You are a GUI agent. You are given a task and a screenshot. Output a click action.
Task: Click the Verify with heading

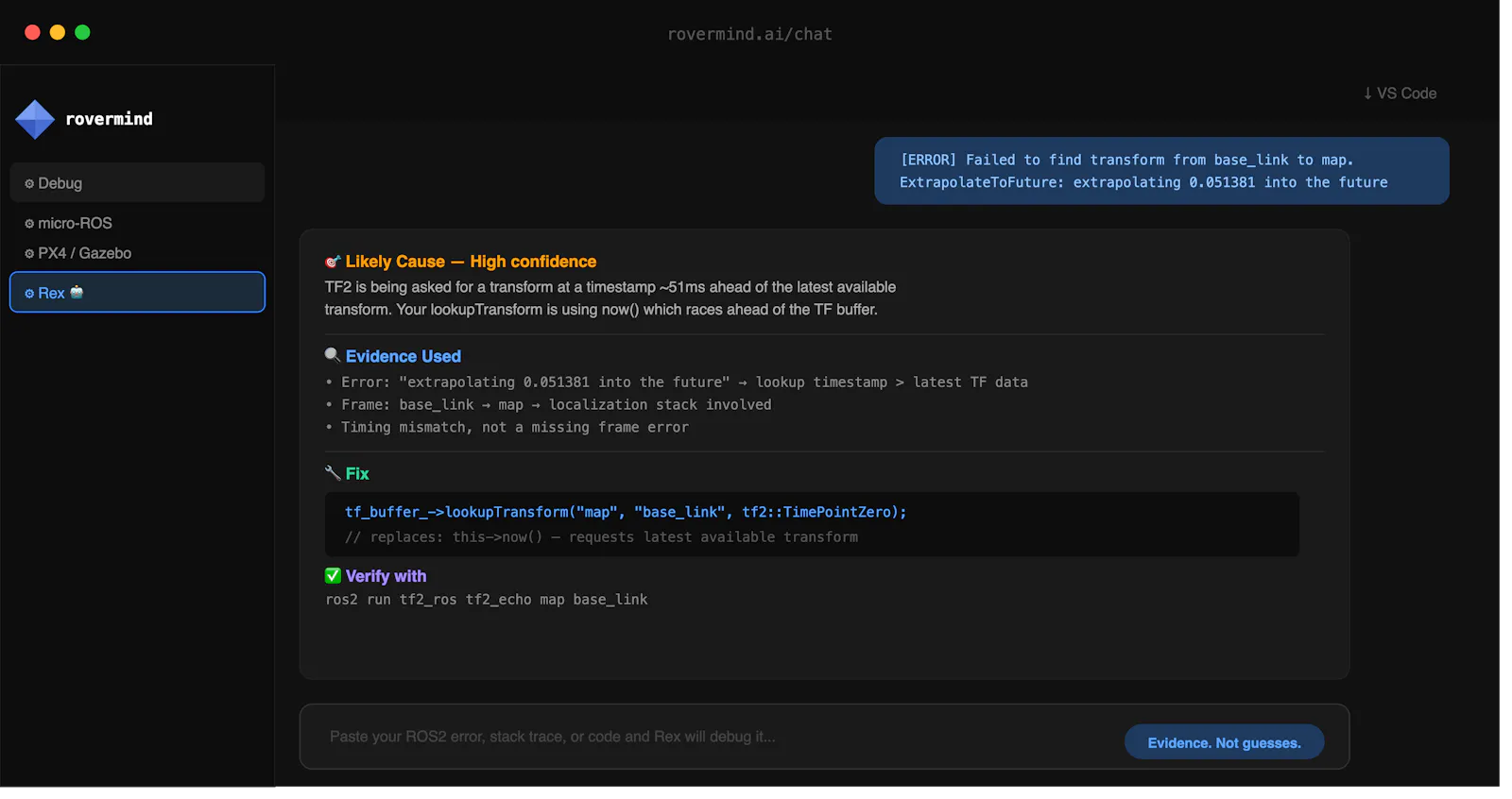386,576
